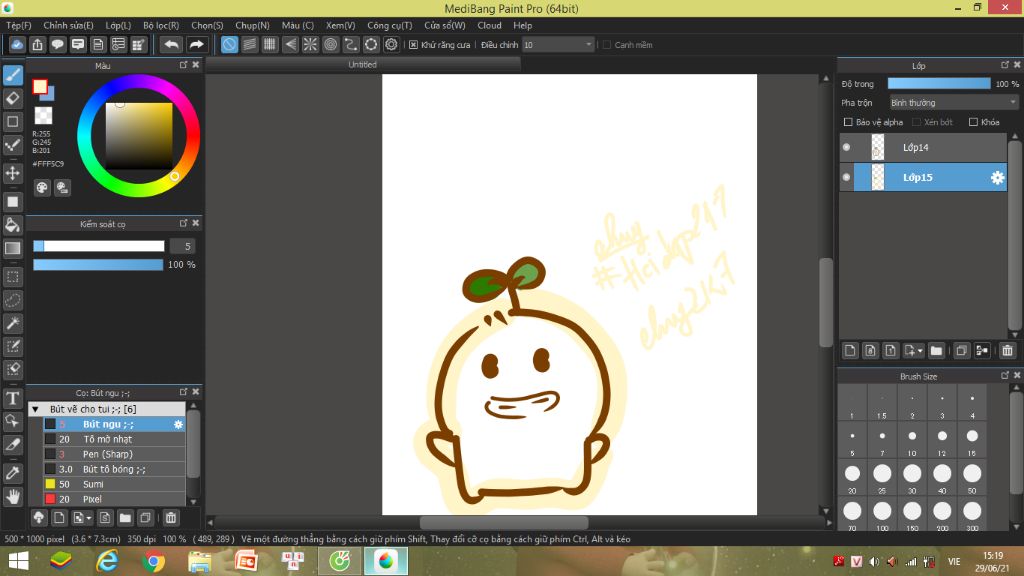Image resolution: width=1024 pixels, height=576 pixels.
Task: Open snap settings gear icon
Action: [391, 44]
